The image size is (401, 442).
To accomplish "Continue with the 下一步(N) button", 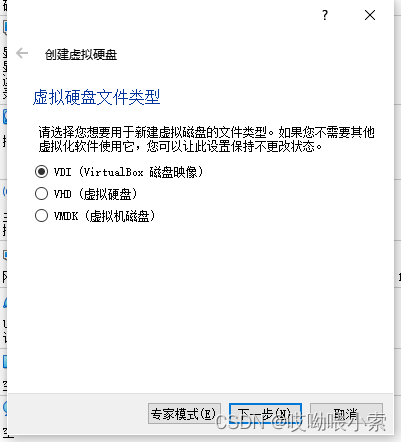I will (x=265, y=414).
